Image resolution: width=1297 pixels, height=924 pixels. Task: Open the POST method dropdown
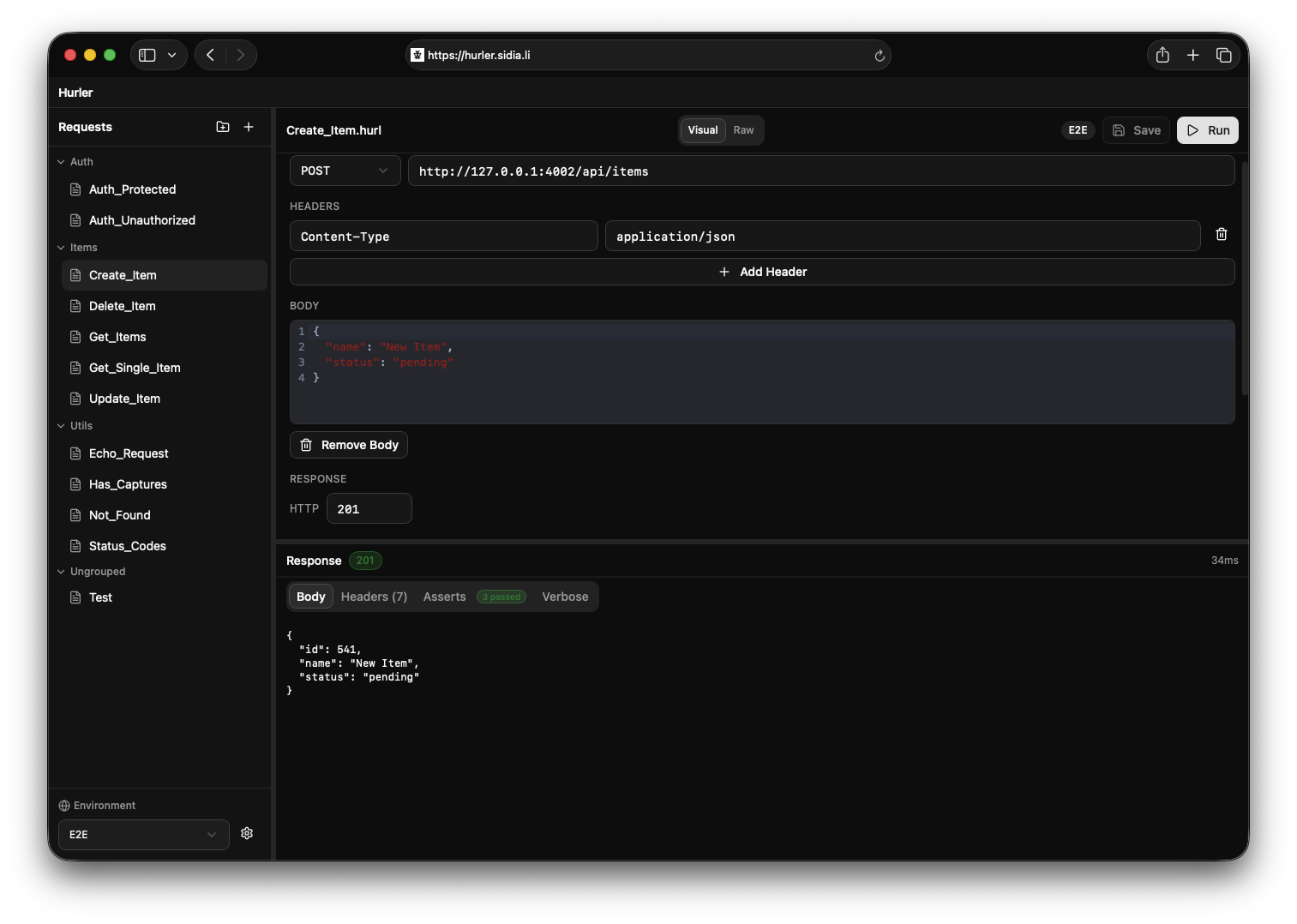[344, 171]
